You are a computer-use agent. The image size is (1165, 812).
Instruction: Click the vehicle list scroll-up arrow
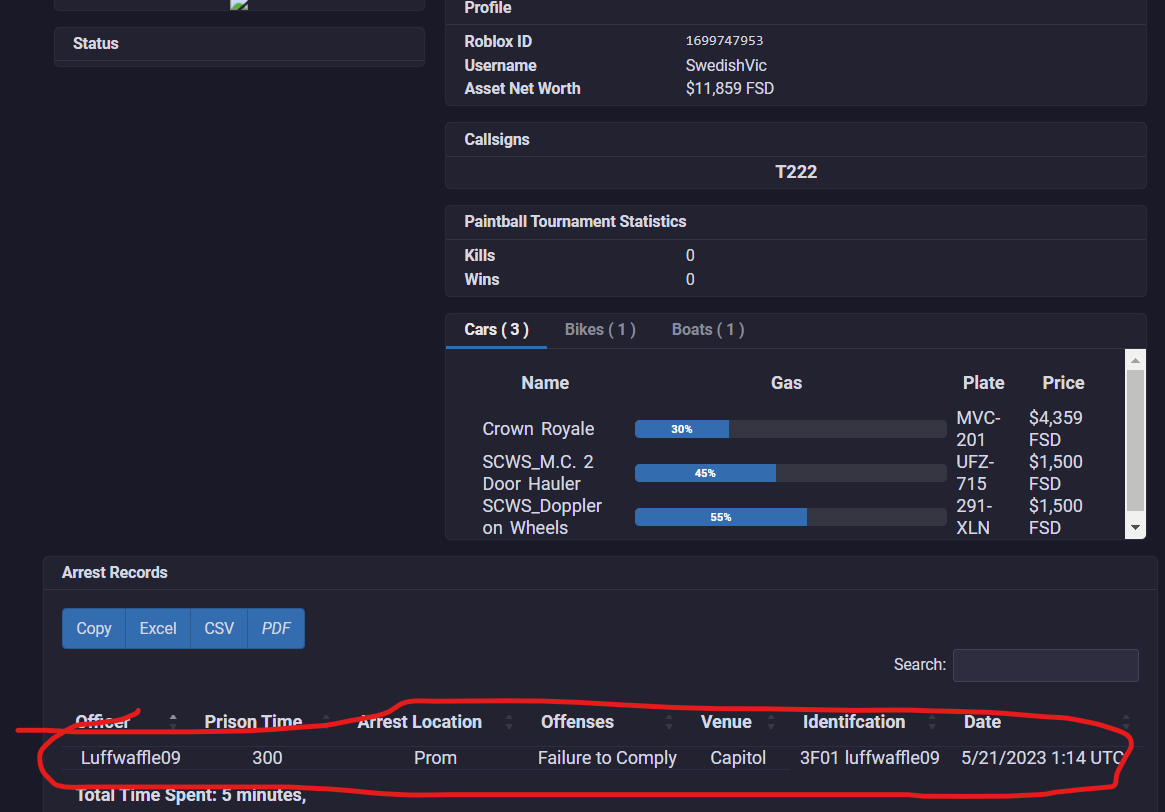[x=1135, y=360]
